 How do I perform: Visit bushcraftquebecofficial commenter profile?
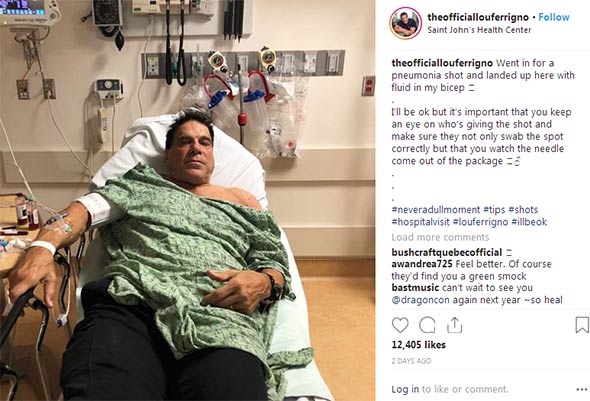tap(447, 252)
